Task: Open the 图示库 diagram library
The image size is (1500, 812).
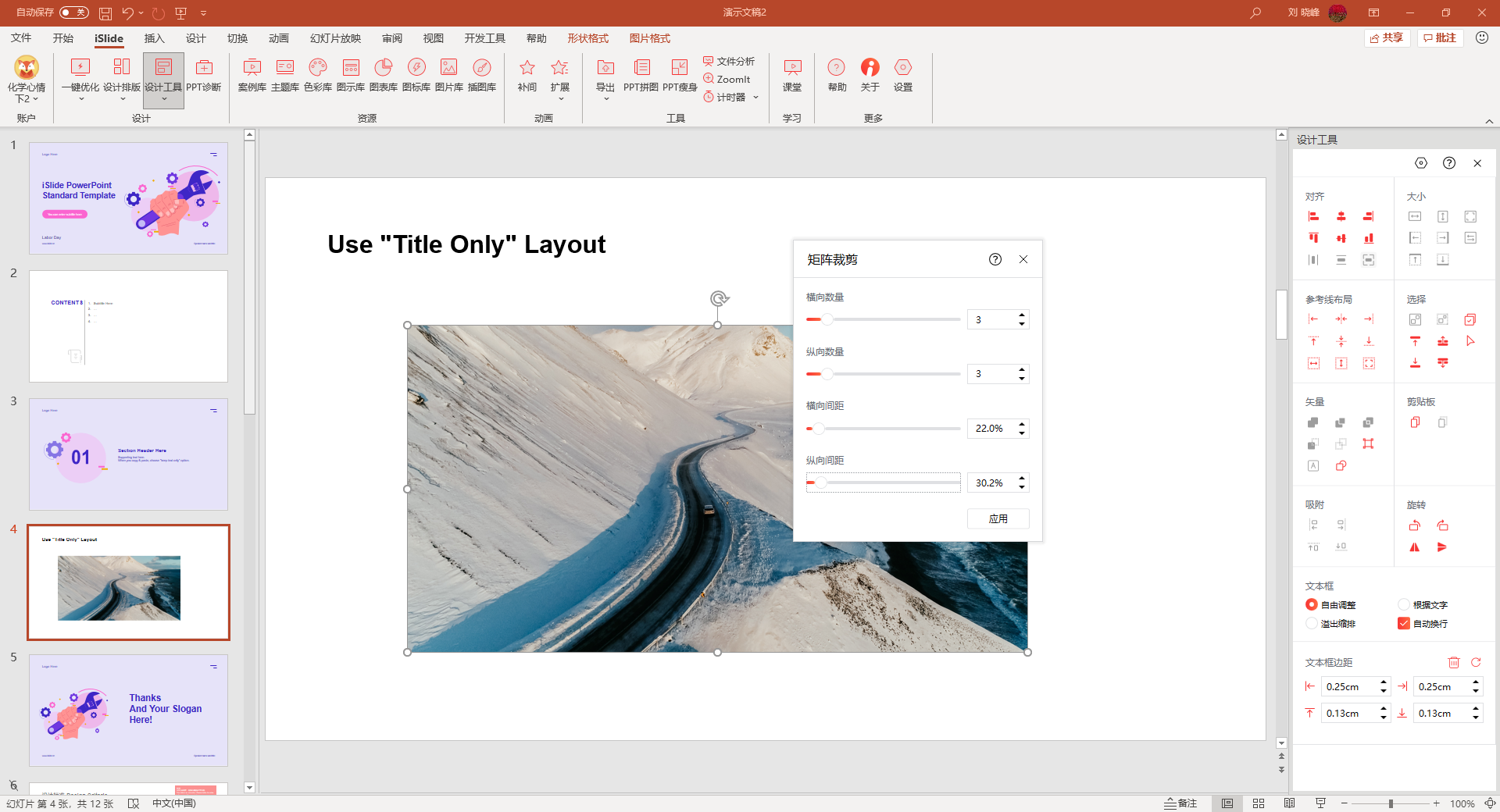Action: pyautogui.click(x=350, y=75)
